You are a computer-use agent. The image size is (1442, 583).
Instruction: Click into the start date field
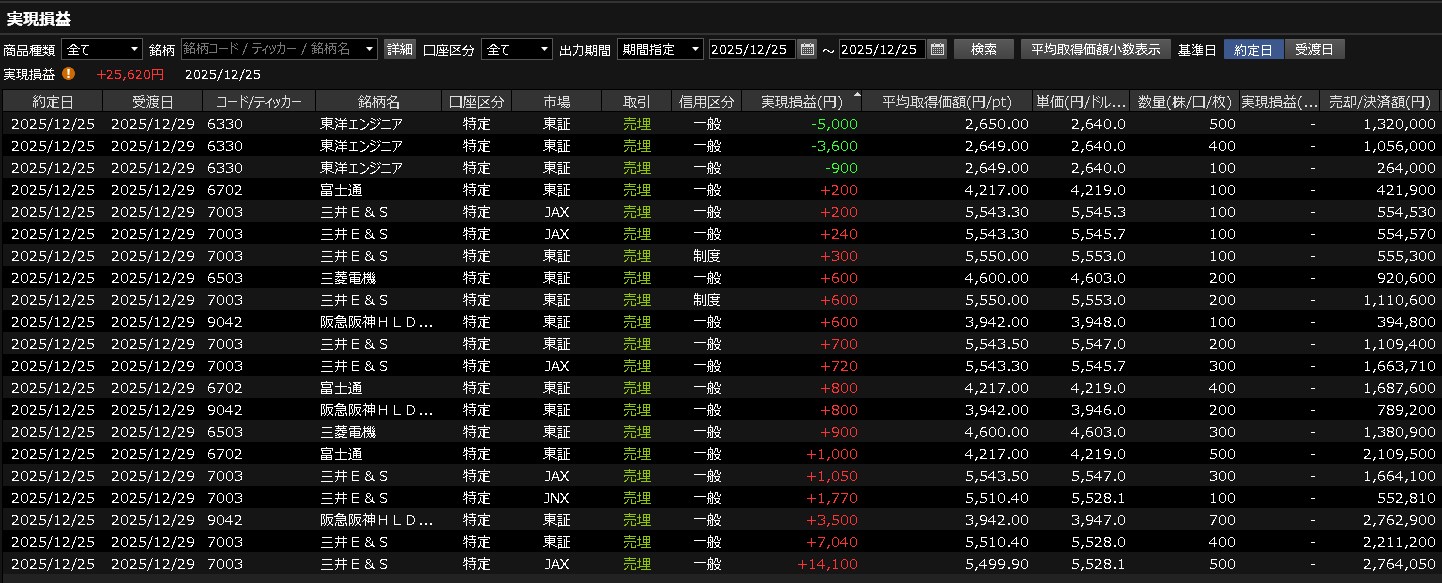(752, 49)
